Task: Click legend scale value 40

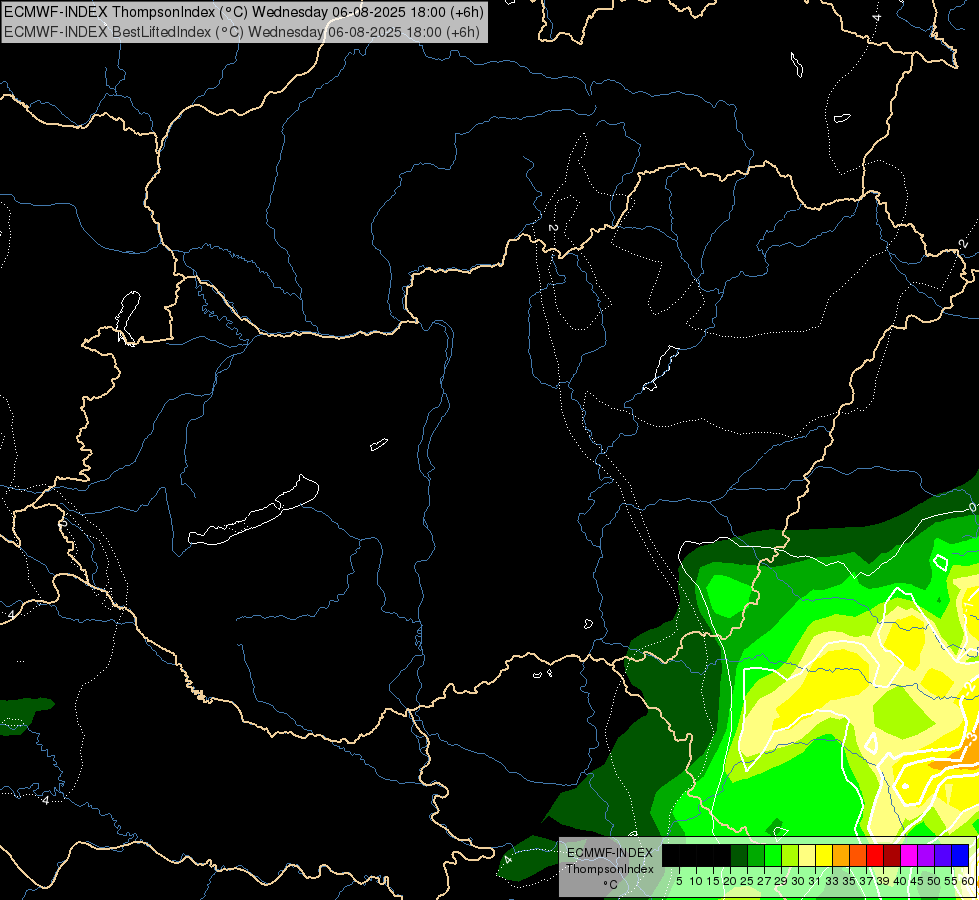Action: (901, 881)
